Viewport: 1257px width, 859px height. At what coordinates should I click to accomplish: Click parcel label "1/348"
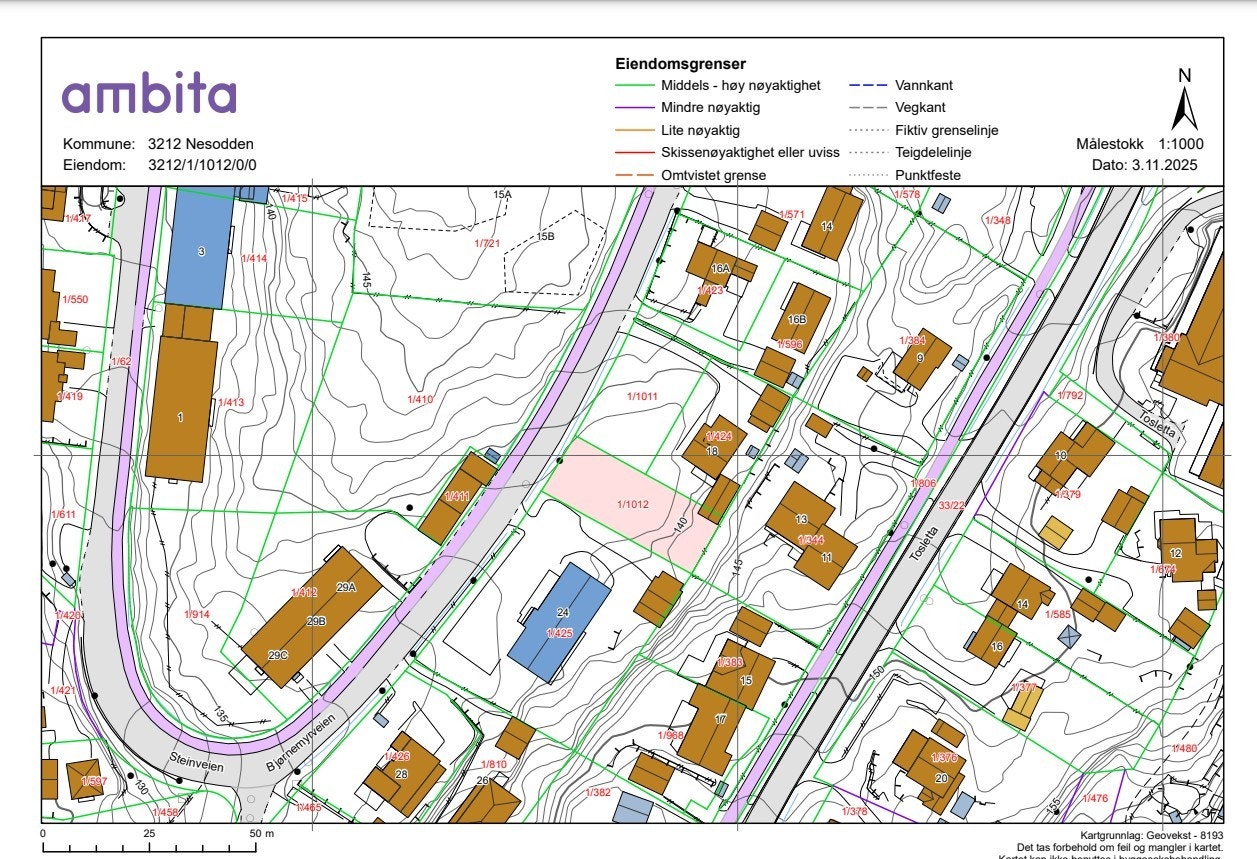[997, 220]
